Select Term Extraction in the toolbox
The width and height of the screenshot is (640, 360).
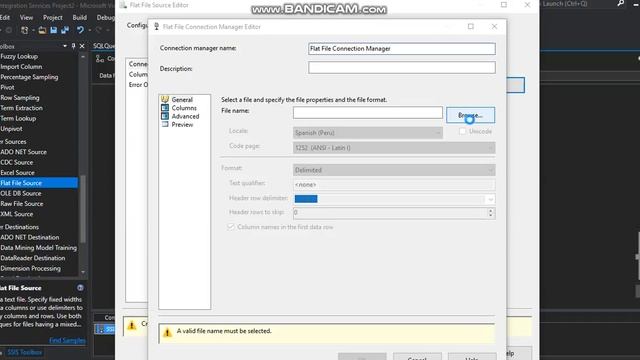pos(21,108)
